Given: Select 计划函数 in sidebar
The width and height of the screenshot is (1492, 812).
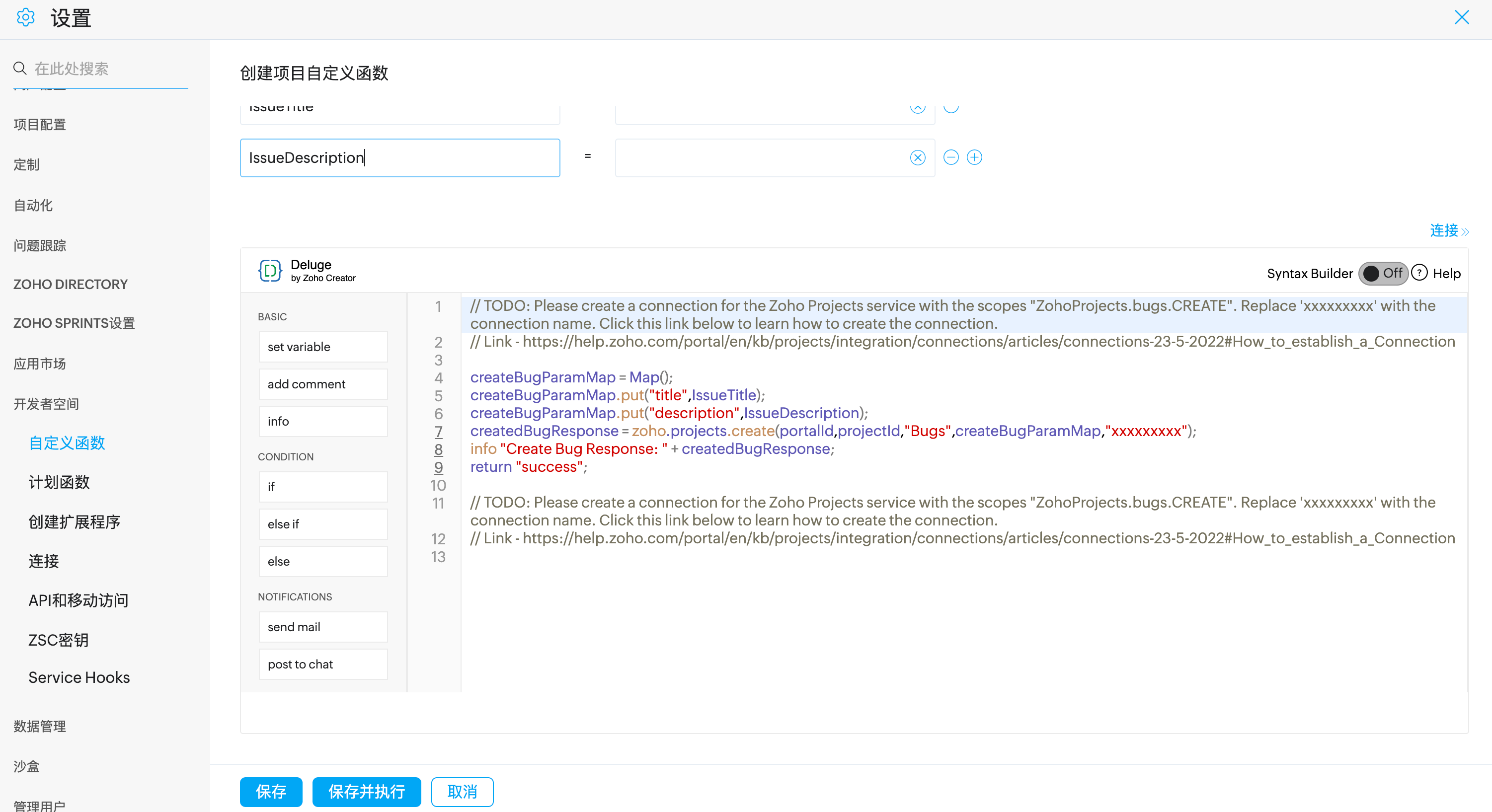Looking at the screenshot, I should click(59, 482).
